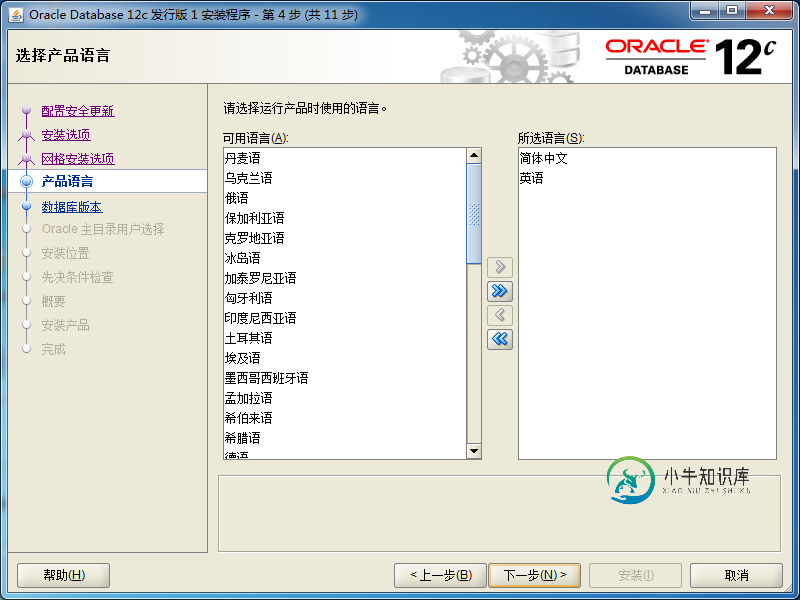Click the remove all languages double-arrow button

pos(499,339)
